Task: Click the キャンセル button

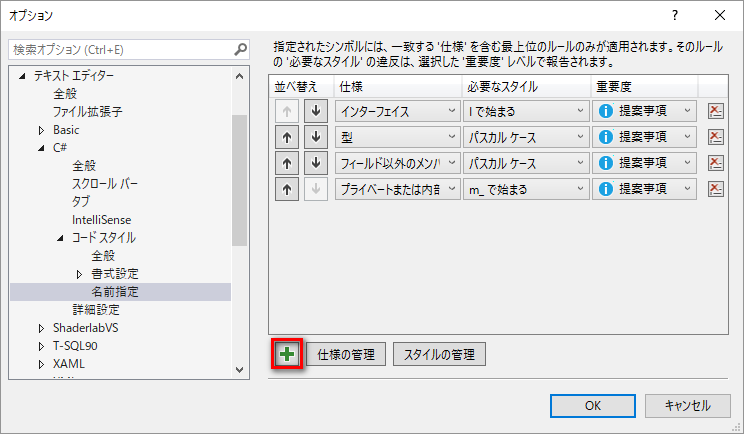Action: 688,406
